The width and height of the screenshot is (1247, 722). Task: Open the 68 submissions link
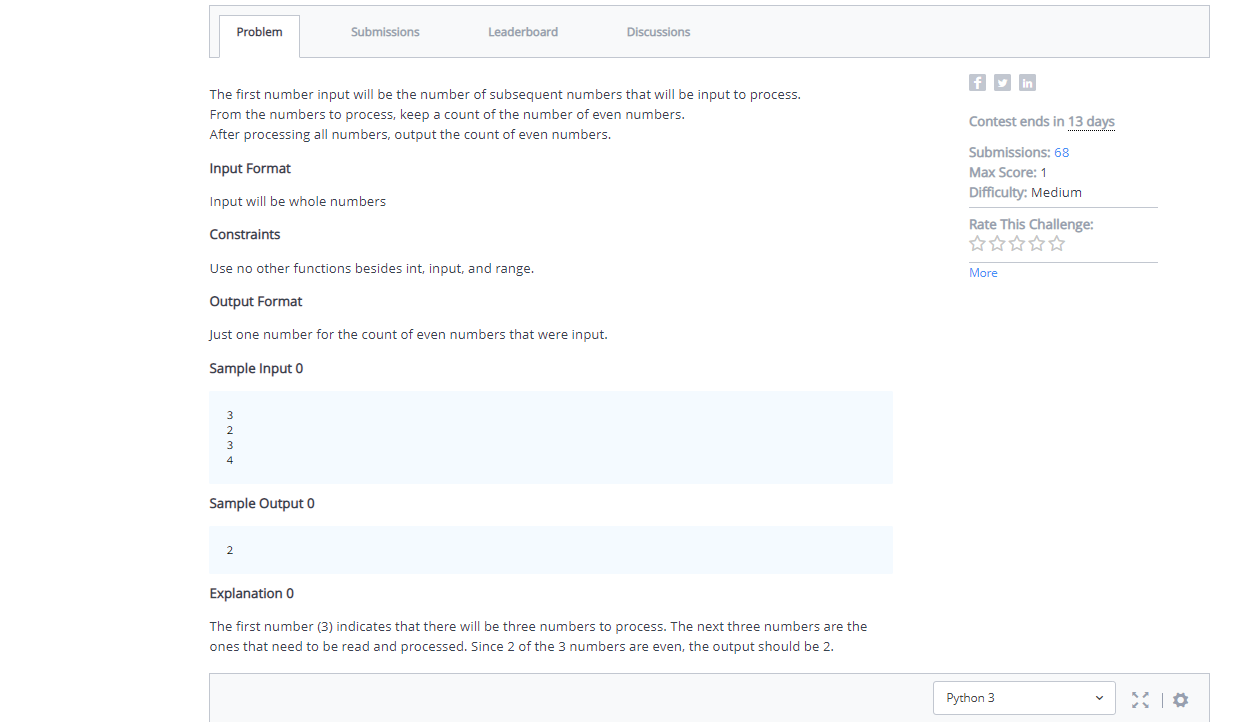pyautogui.click(x=1062, y=151)
